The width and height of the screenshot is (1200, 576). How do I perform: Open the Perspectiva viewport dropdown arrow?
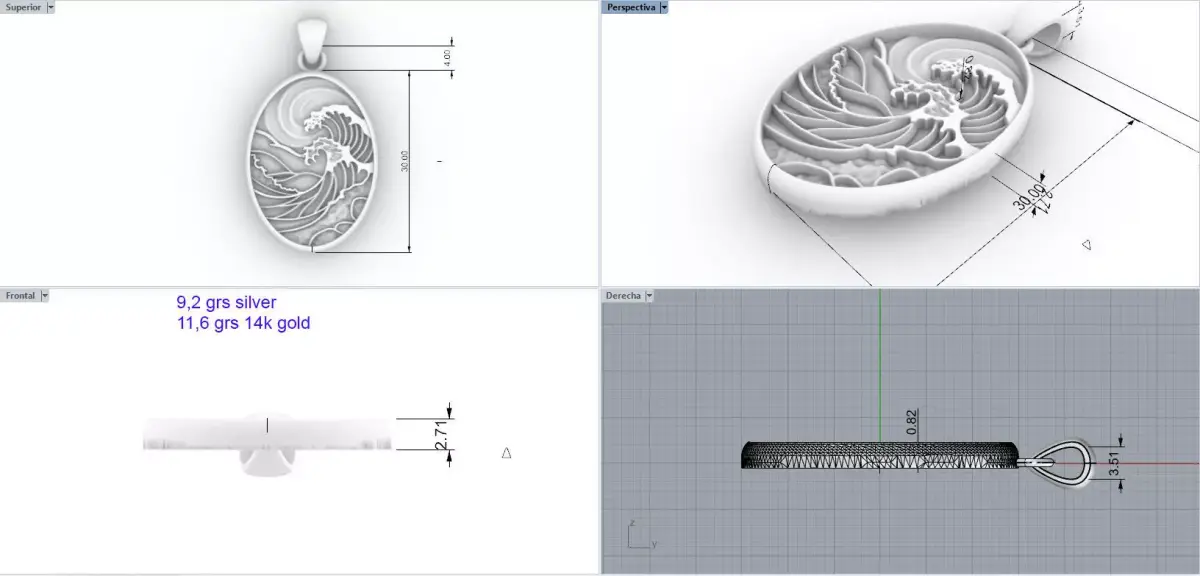click(x=664, y=7)
